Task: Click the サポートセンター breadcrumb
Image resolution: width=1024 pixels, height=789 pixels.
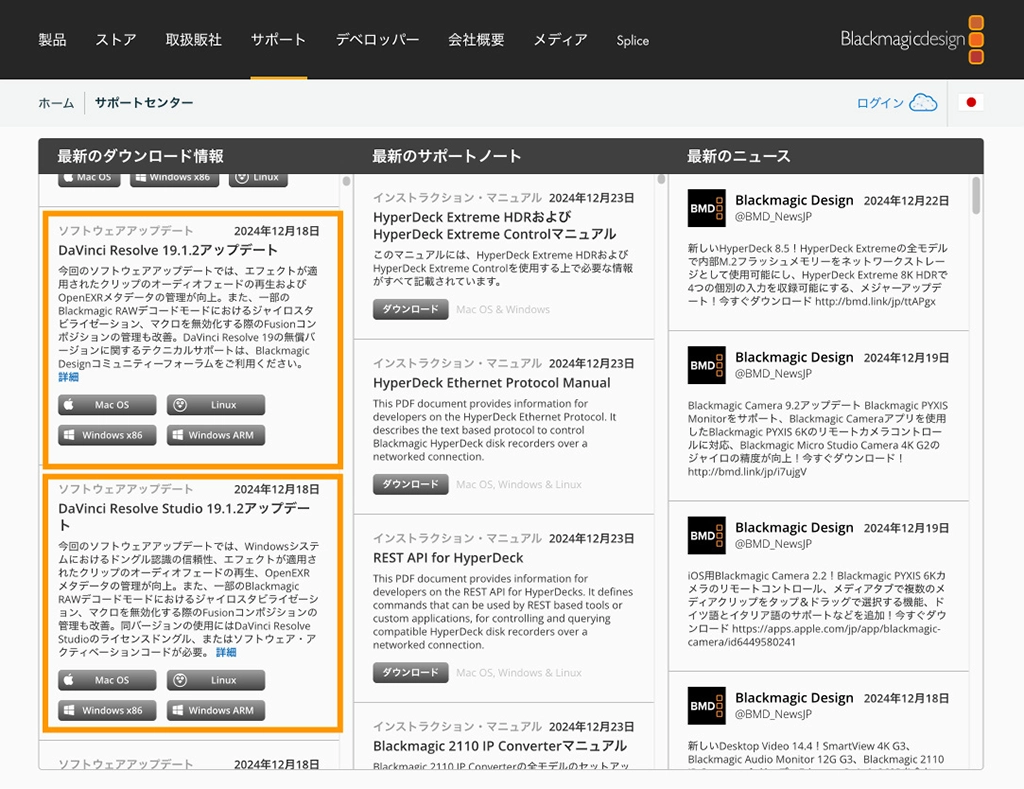Action: (144, 103)
